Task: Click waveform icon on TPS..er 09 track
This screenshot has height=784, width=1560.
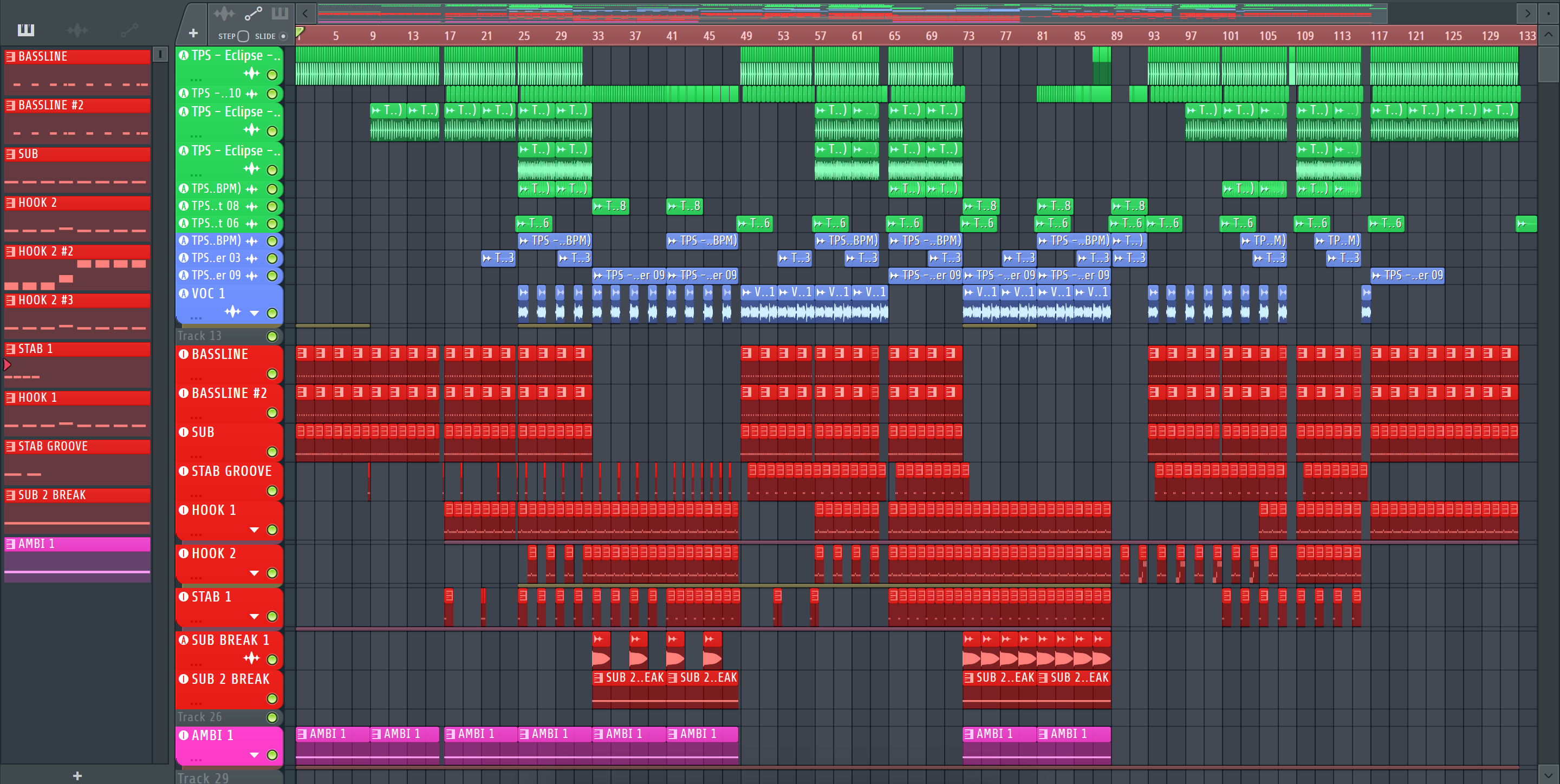Action: pos(252,276)
